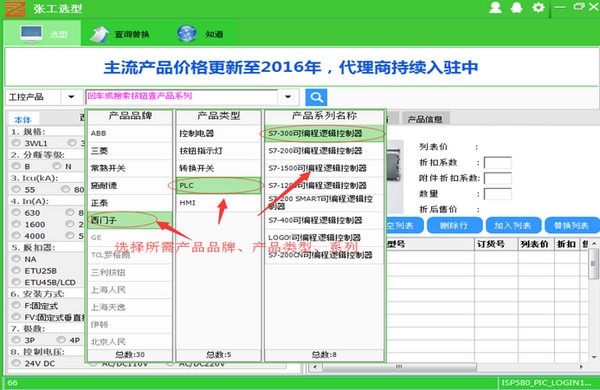Select the 本体 tab
This screenshot has width=600, height=390.
23,120
